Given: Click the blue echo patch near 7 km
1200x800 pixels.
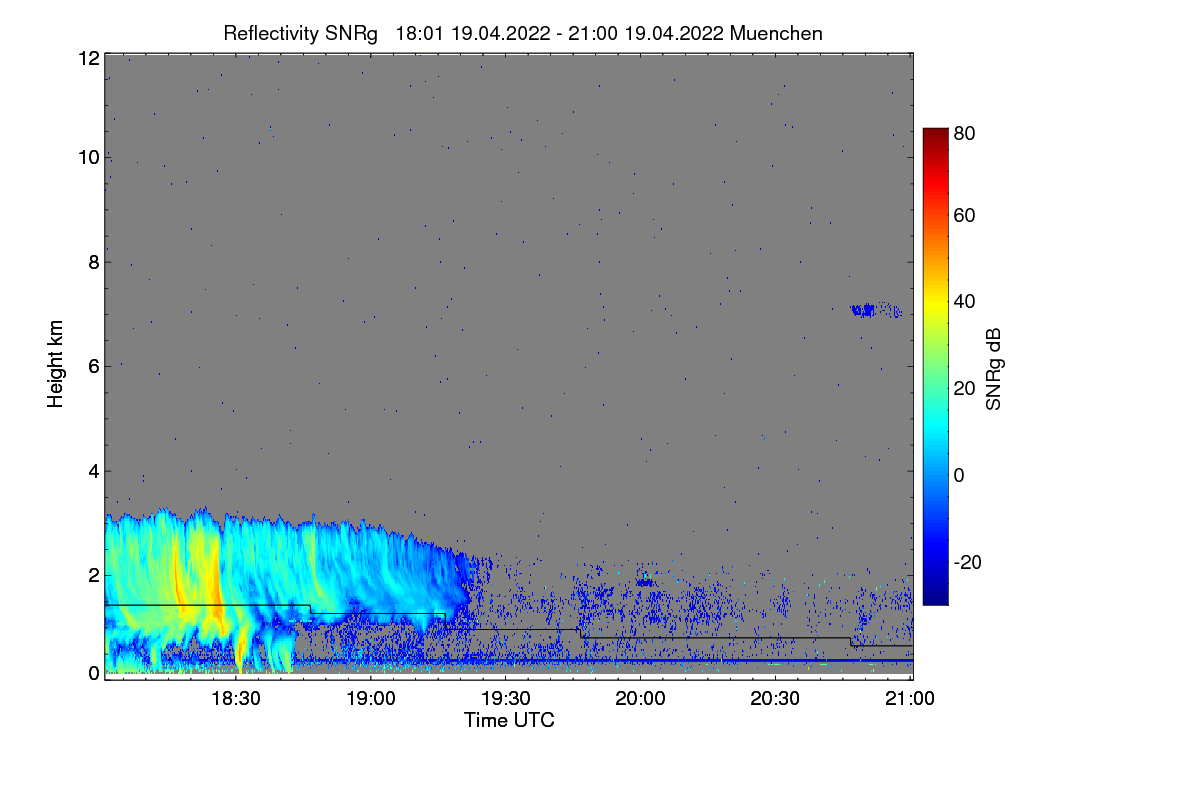Looking at the screenshot, I should [876, 311].
